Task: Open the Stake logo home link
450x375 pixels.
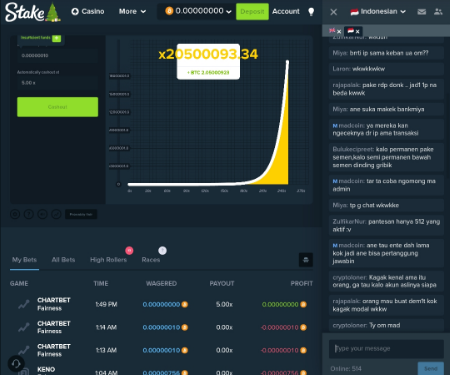Action: [x=32, y=12]
